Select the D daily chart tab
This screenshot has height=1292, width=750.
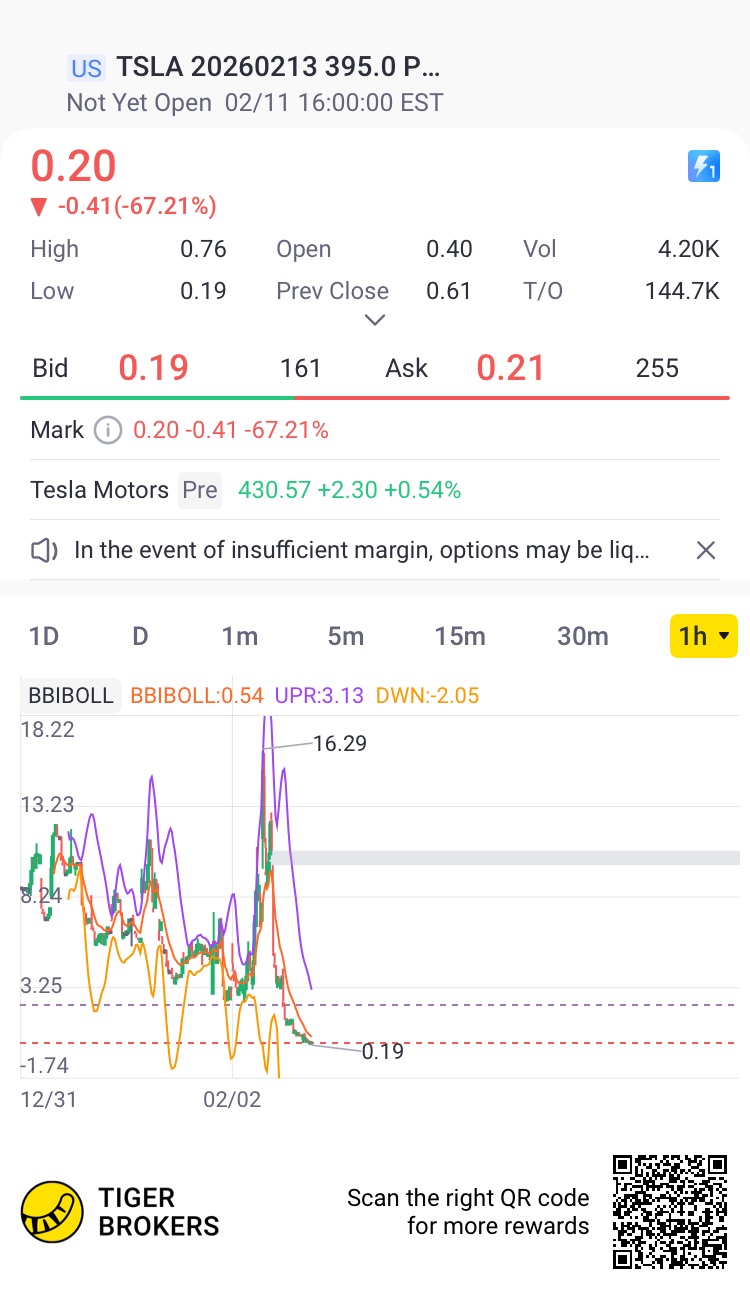click(140, 636)
